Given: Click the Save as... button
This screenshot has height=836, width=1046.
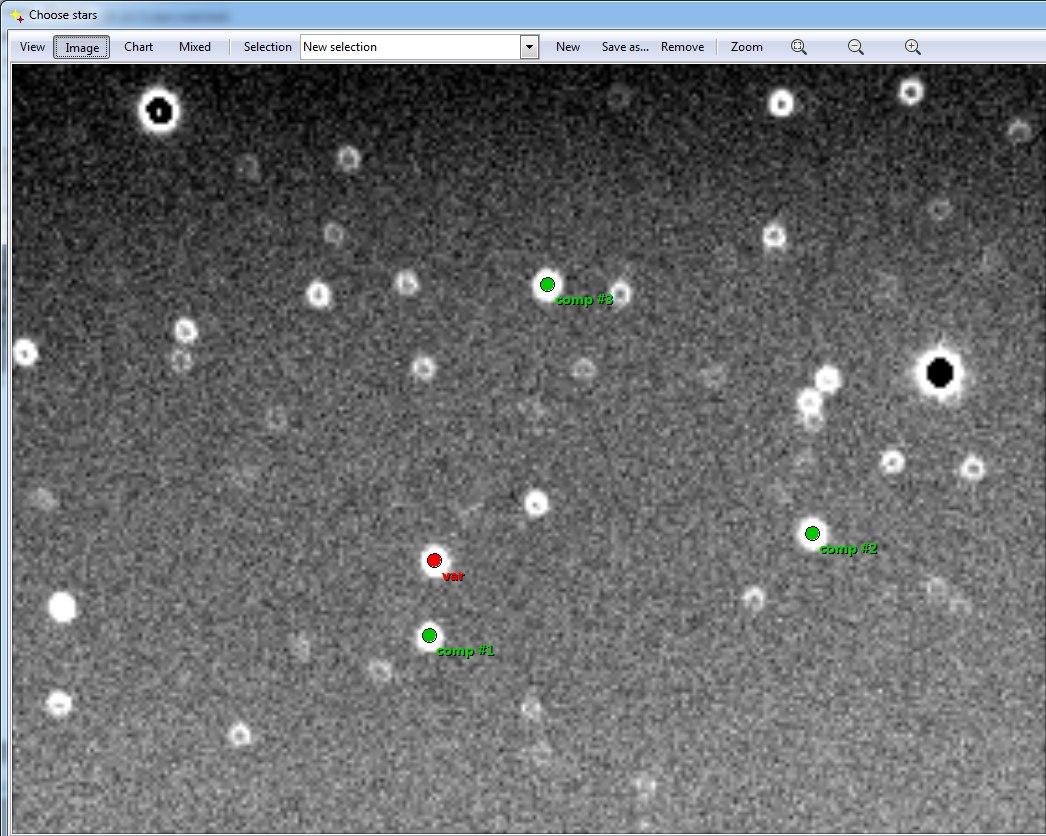Looking at the screenshot, I should [x=625, y=47].
